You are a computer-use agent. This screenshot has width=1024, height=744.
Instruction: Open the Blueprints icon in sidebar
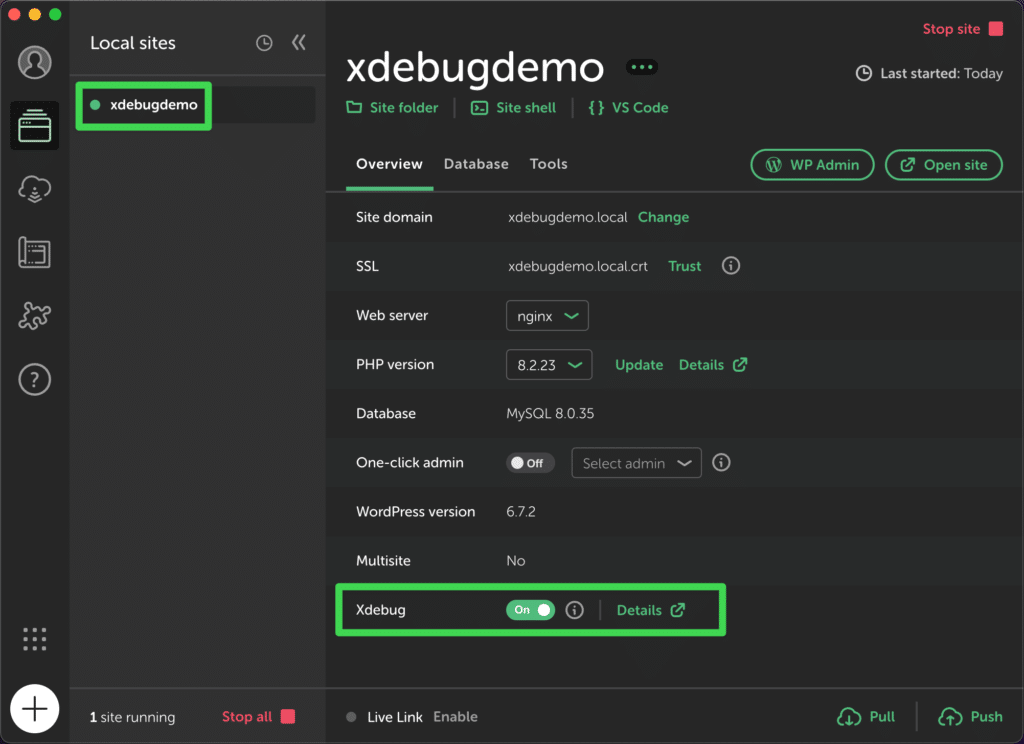tap(35, 252)
